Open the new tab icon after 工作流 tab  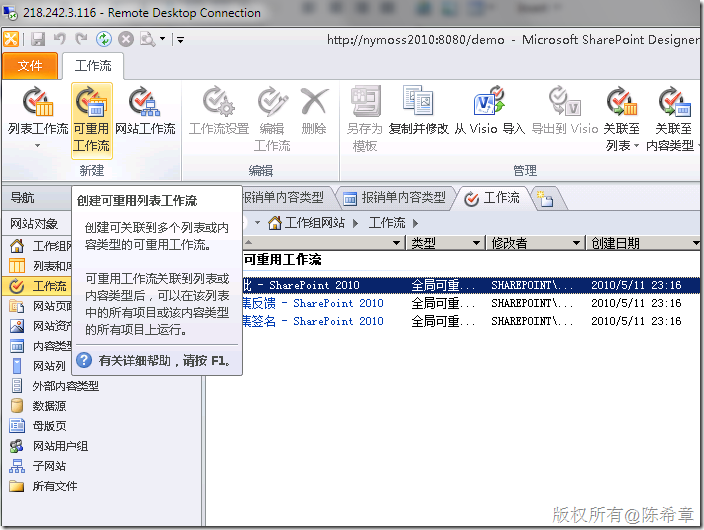pyautogui.click(x=545, y=198)
